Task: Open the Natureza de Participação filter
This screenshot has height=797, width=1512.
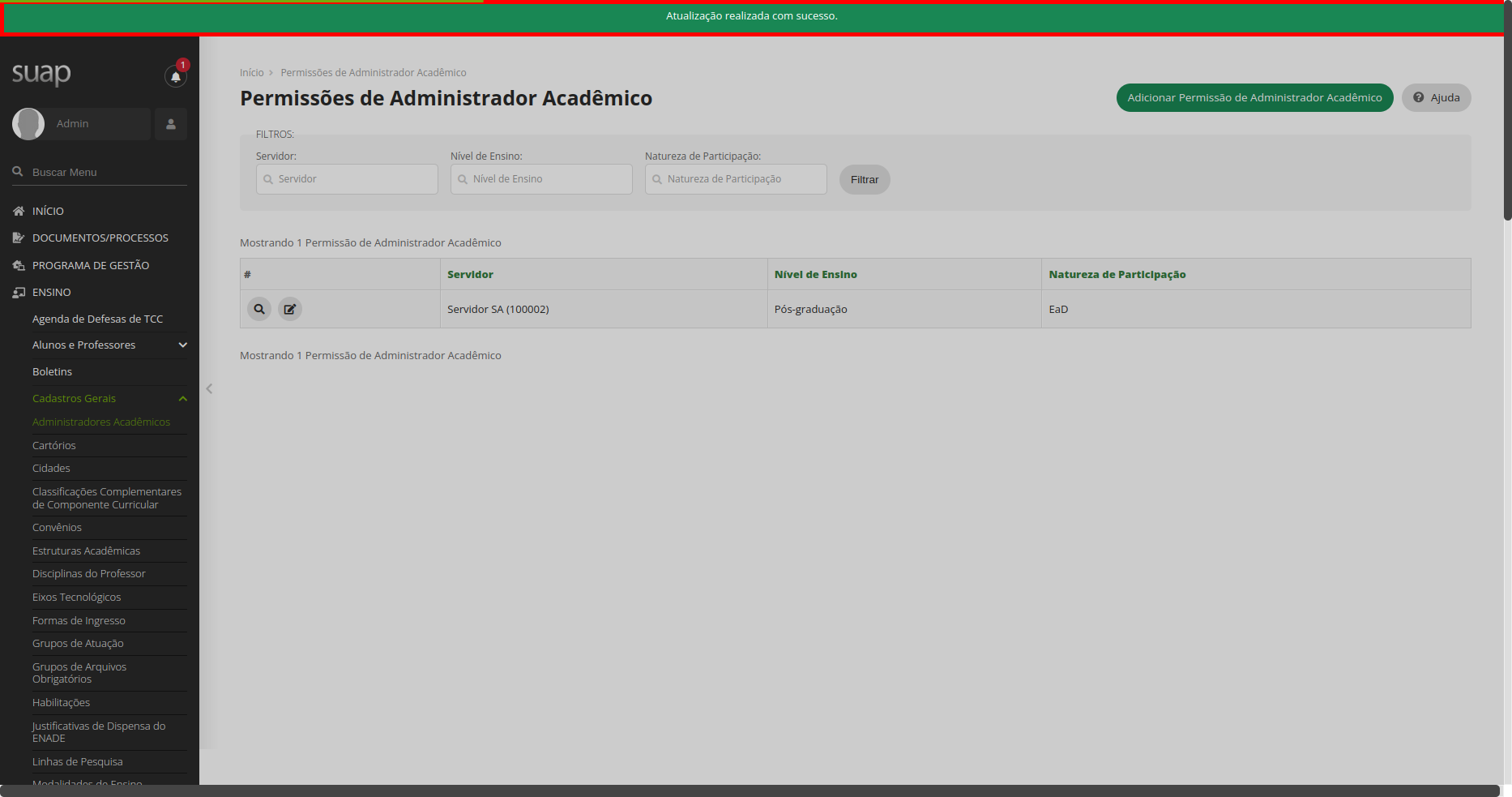Action: [x=736, y=179]
